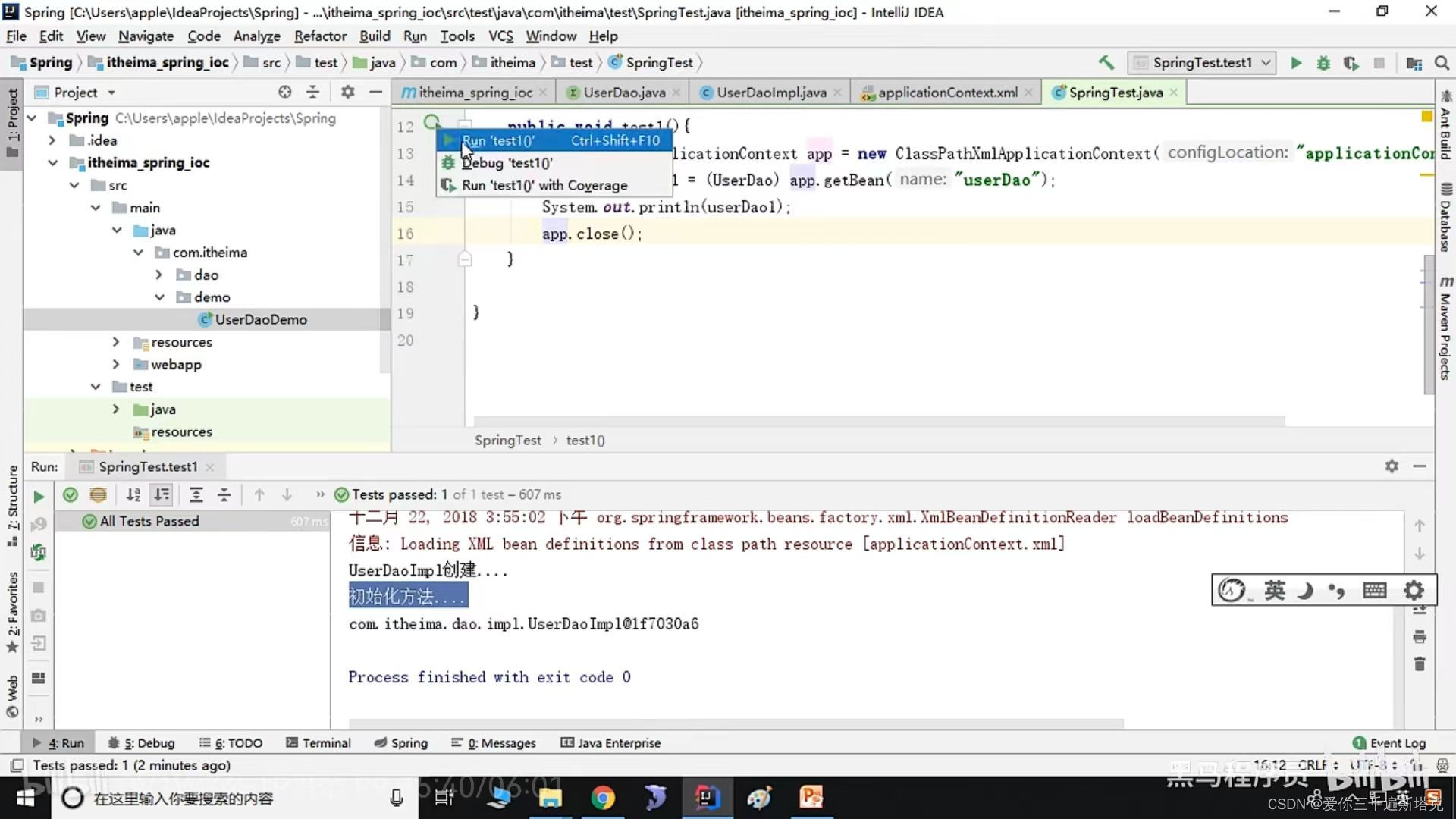Click the editor horizontal scrollbar
The height and width of the screenshot is (819, 1456).
tap(880, 420)
